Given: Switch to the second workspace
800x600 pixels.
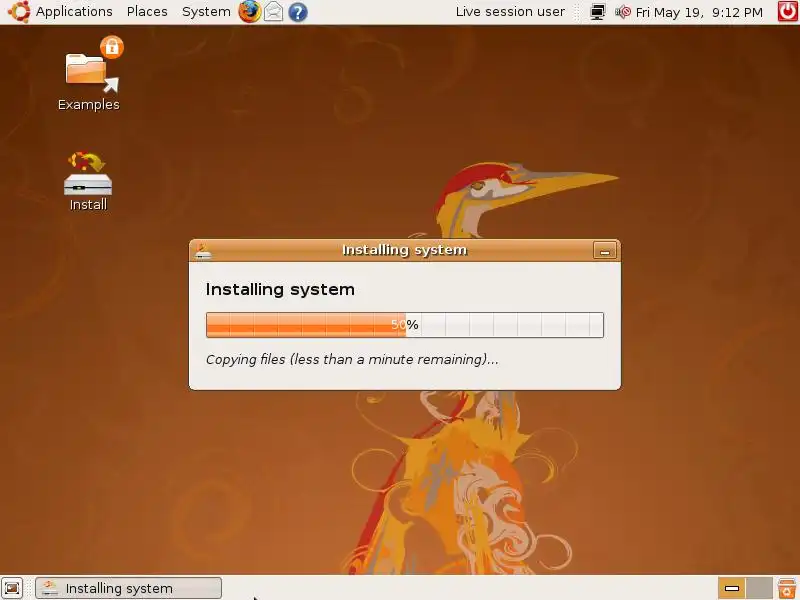Looking at the screenshot, I should pos(759,588).
